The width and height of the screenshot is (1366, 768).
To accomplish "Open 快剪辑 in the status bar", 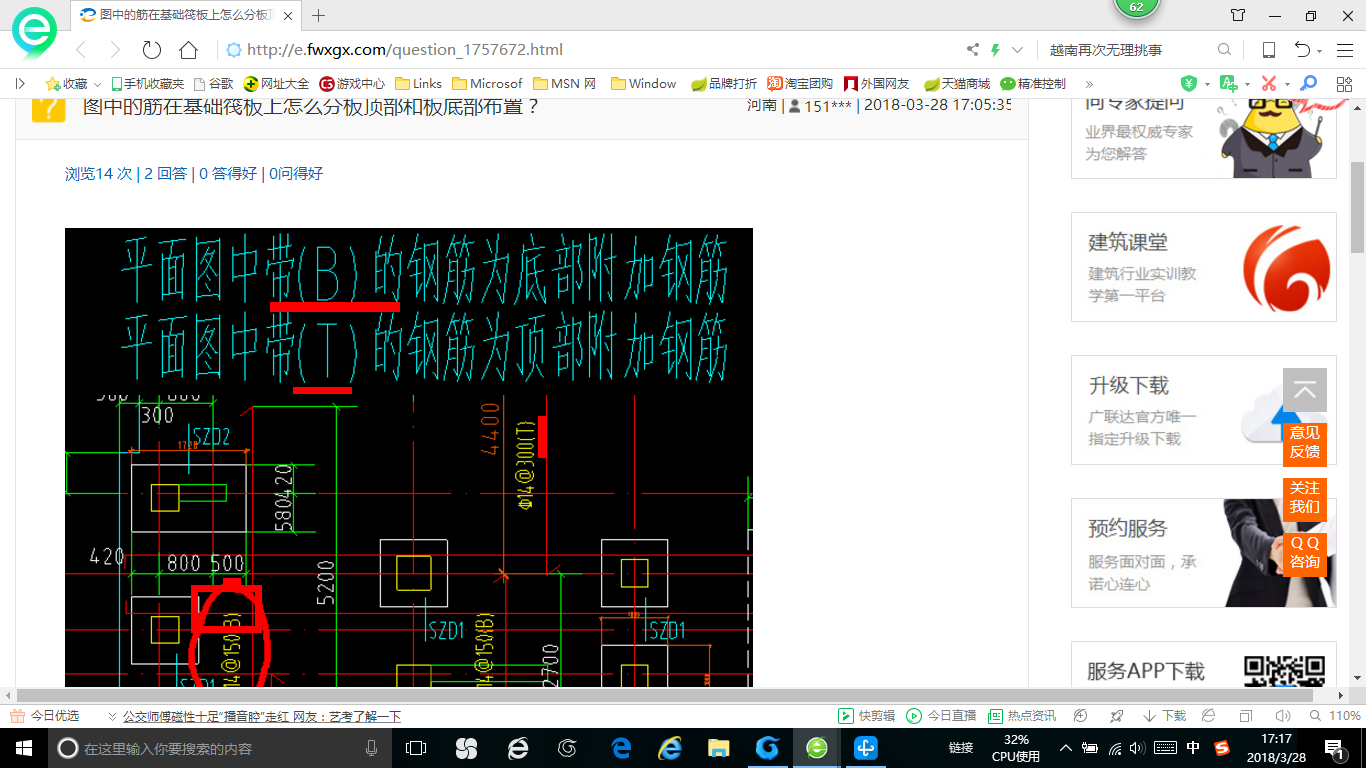I will tap(865, 716).
